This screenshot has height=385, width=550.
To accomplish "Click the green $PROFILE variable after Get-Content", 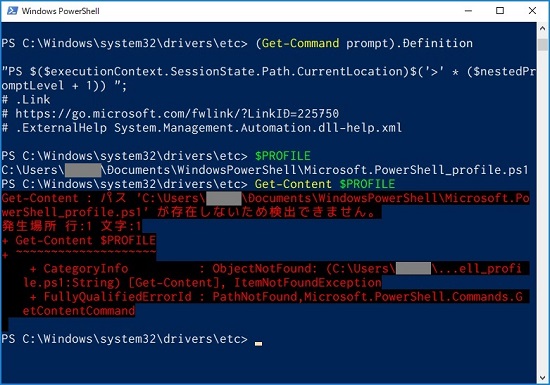I will pyautogui.click(x=367, y=184).
